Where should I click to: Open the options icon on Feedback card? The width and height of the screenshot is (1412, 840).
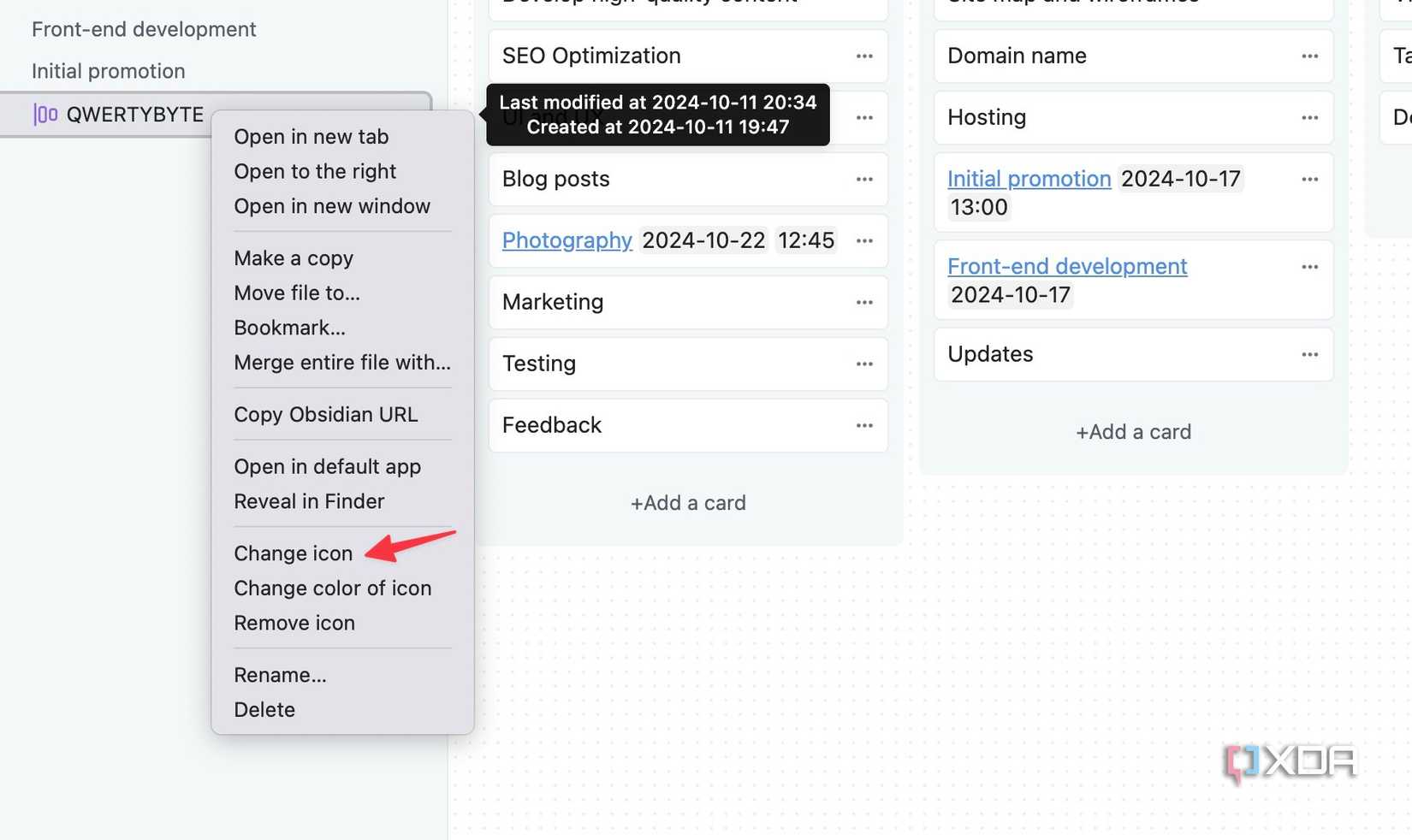click(863, 425)
